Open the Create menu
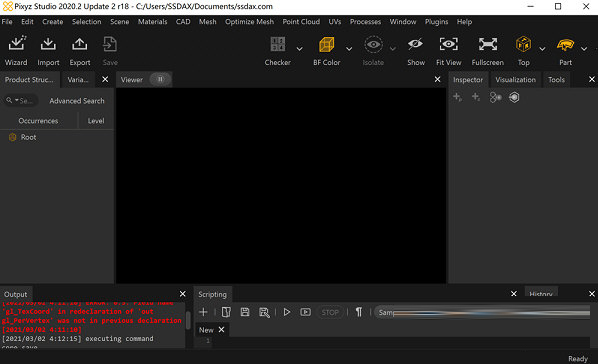This screenshot has width=598, height=364. (53, 22)
